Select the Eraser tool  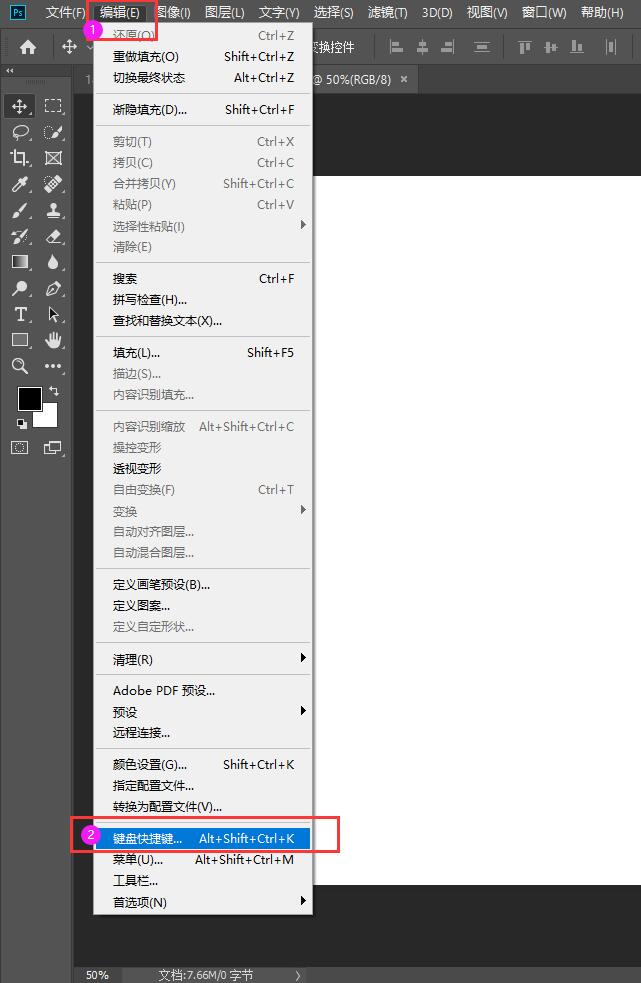point(53,236)
